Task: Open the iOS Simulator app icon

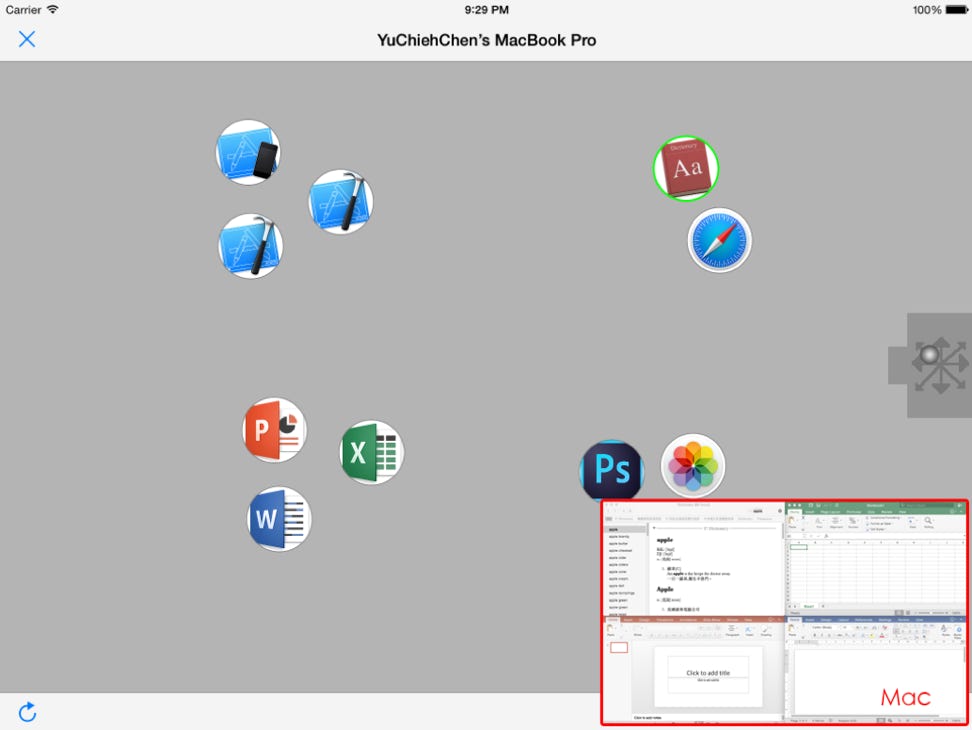Action: (x=248, y=153)
